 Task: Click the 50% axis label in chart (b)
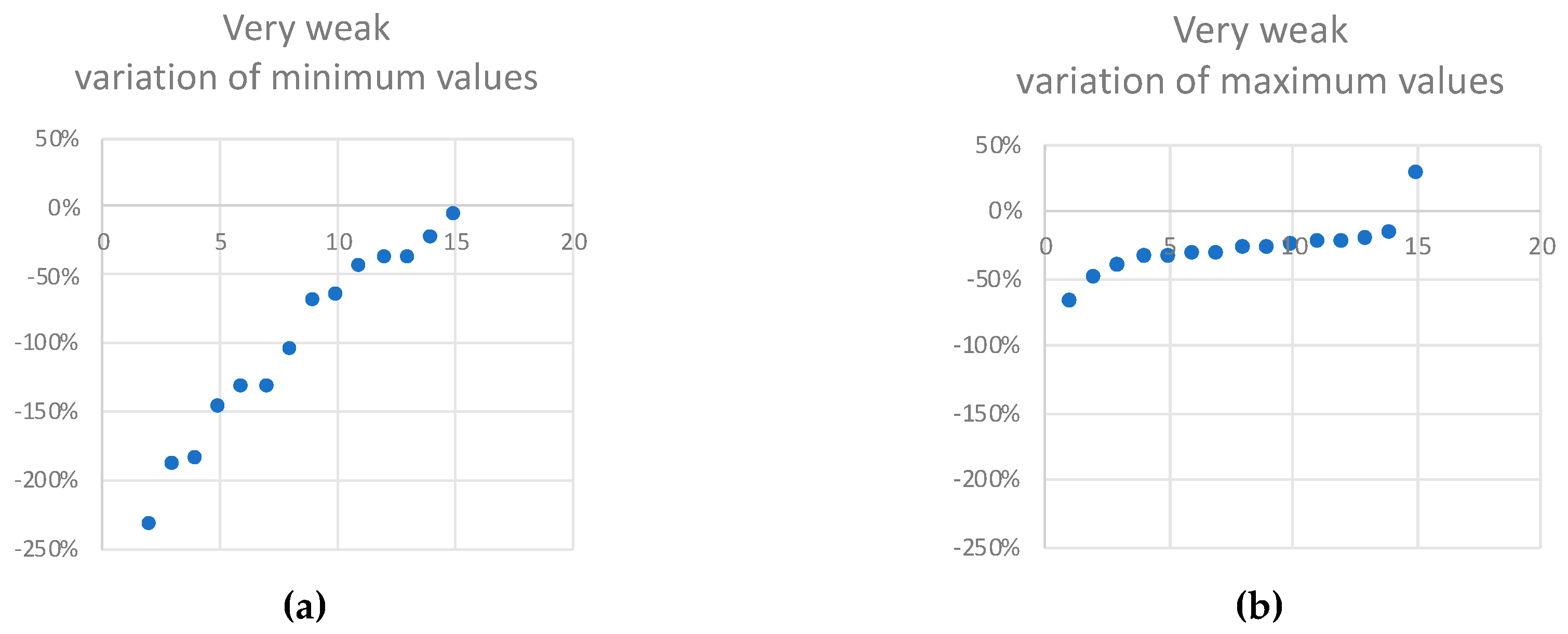(998, 145)
